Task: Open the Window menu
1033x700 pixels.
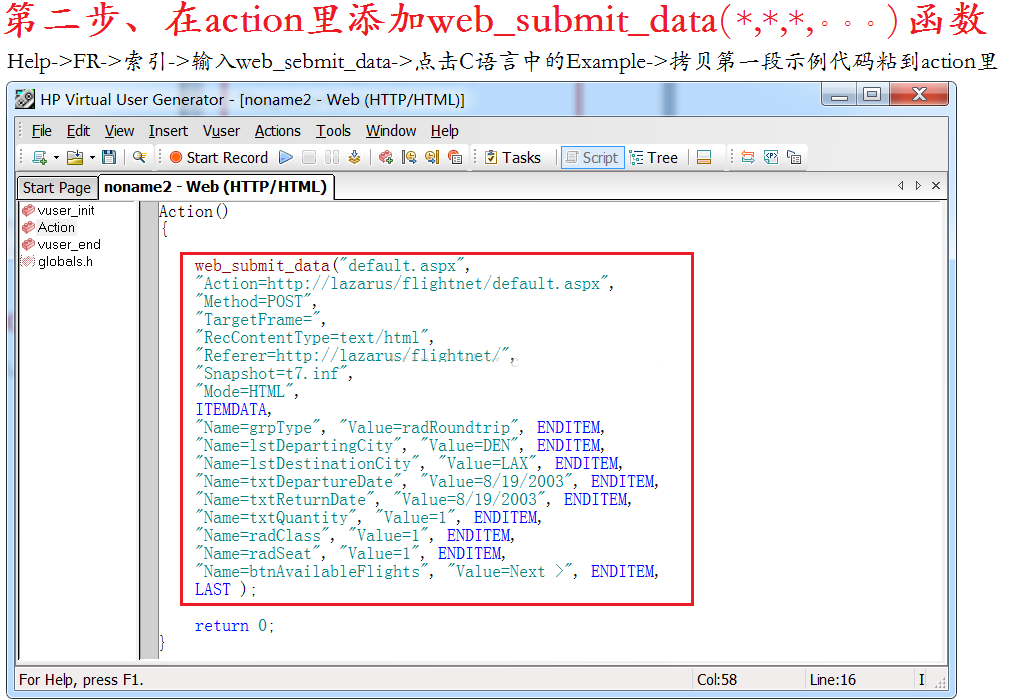Action: pyautogui.click(x=391, y=131)
